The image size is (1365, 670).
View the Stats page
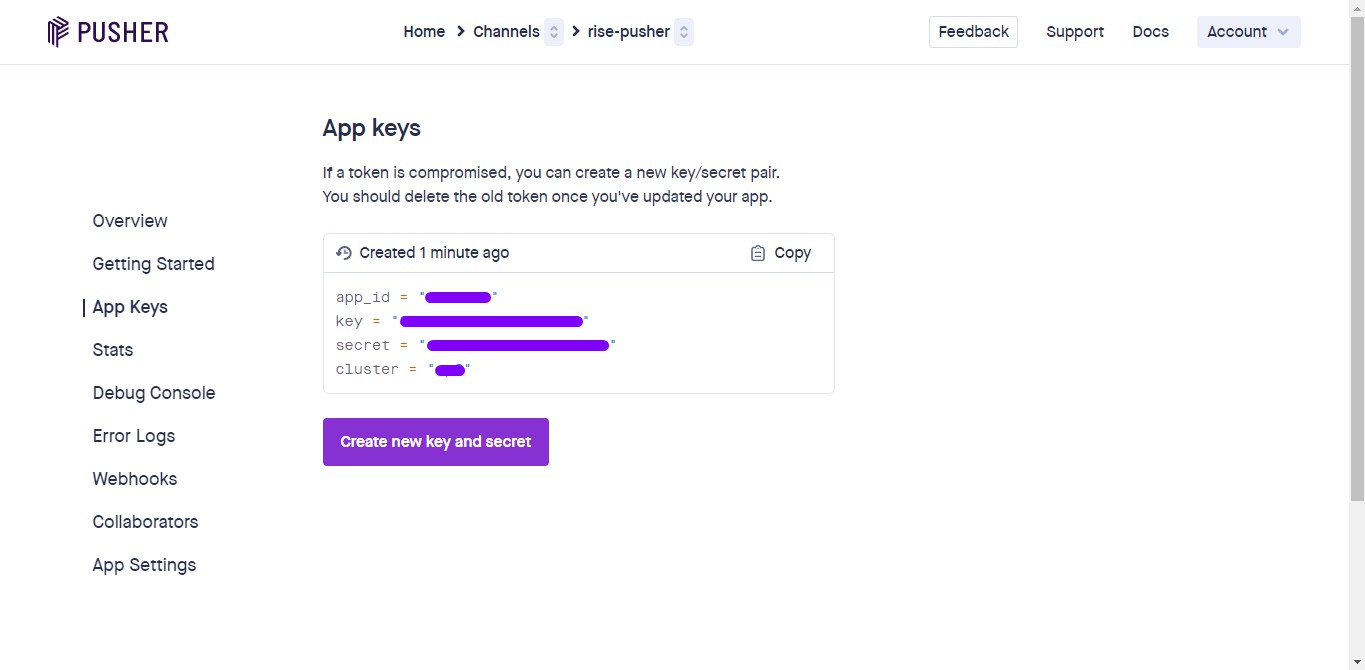113,350
